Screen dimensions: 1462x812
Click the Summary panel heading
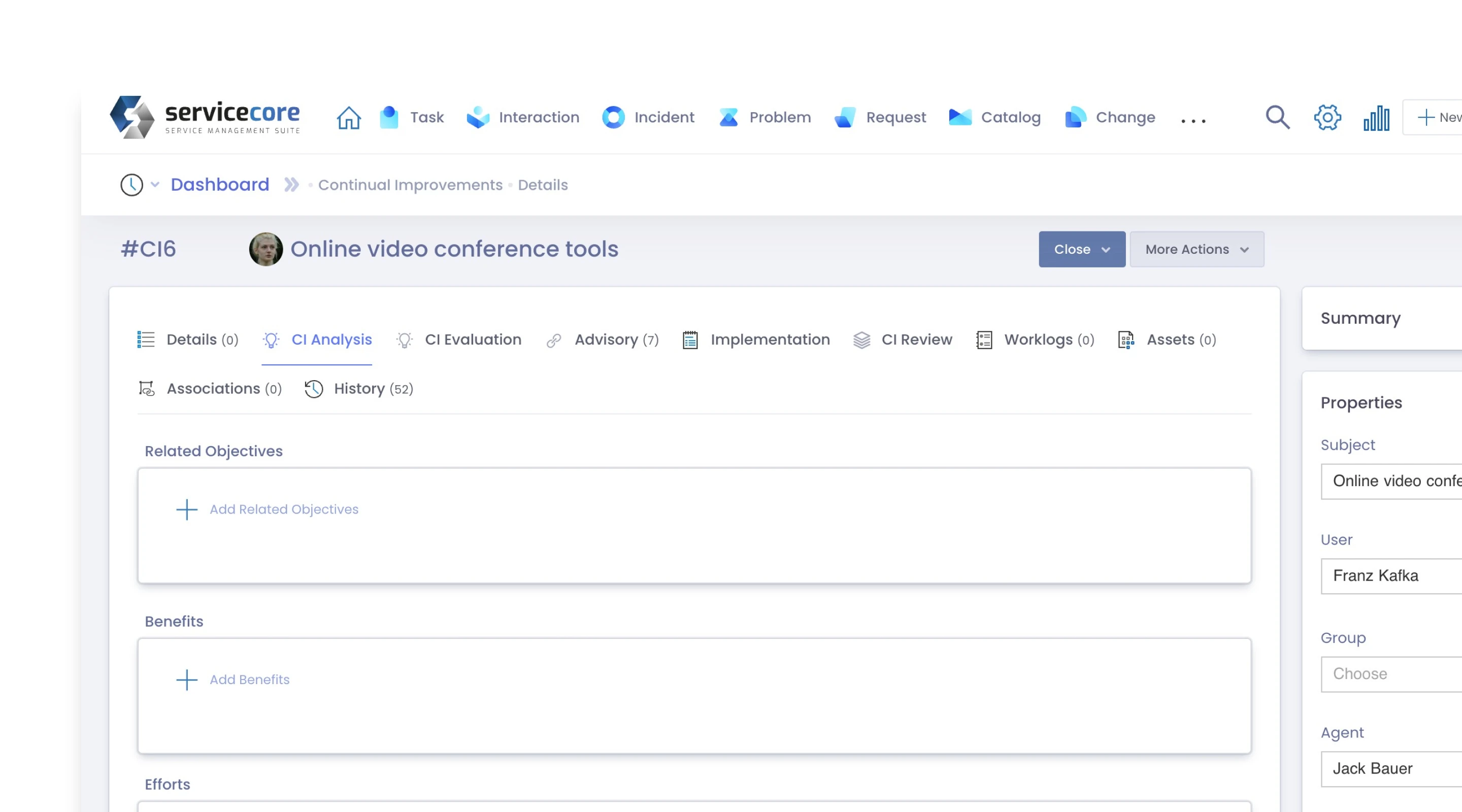point(1360,318)
